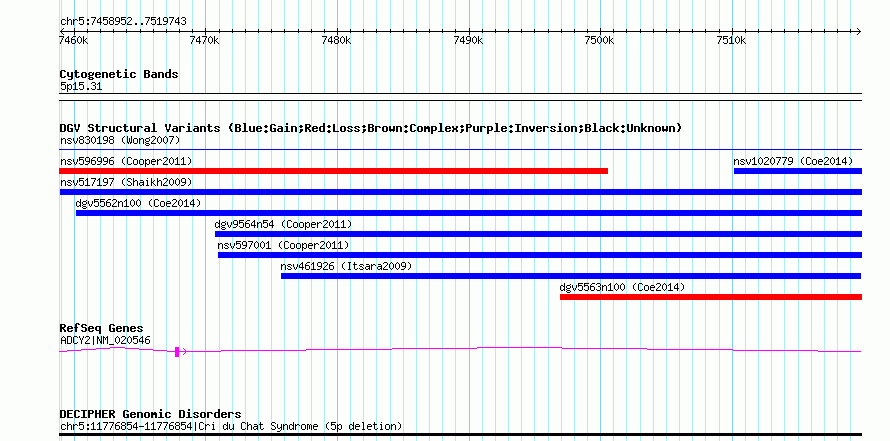Open the dgv5562n100 (Coe2014) variant bar
Image resolution: width=890 pixels, height=441 pixels.
pos(469,213)
